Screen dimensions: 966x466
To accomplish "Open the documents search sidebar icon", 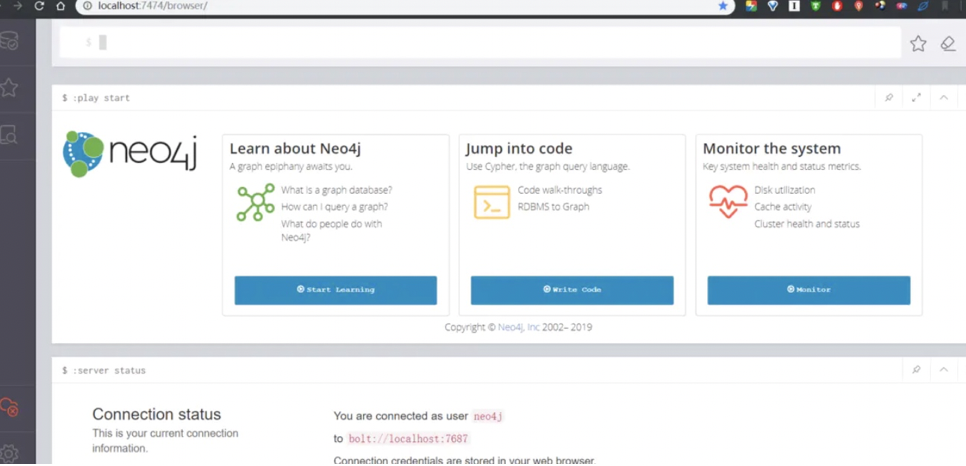I will point(9,134).
